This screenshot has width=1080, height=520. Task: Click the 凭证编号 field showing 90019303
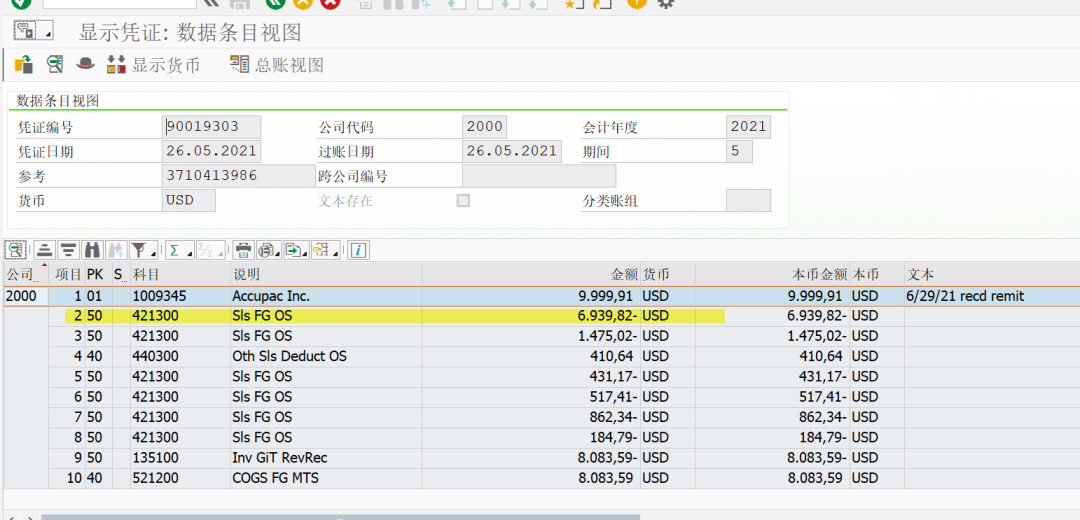(x=211, y=127)
